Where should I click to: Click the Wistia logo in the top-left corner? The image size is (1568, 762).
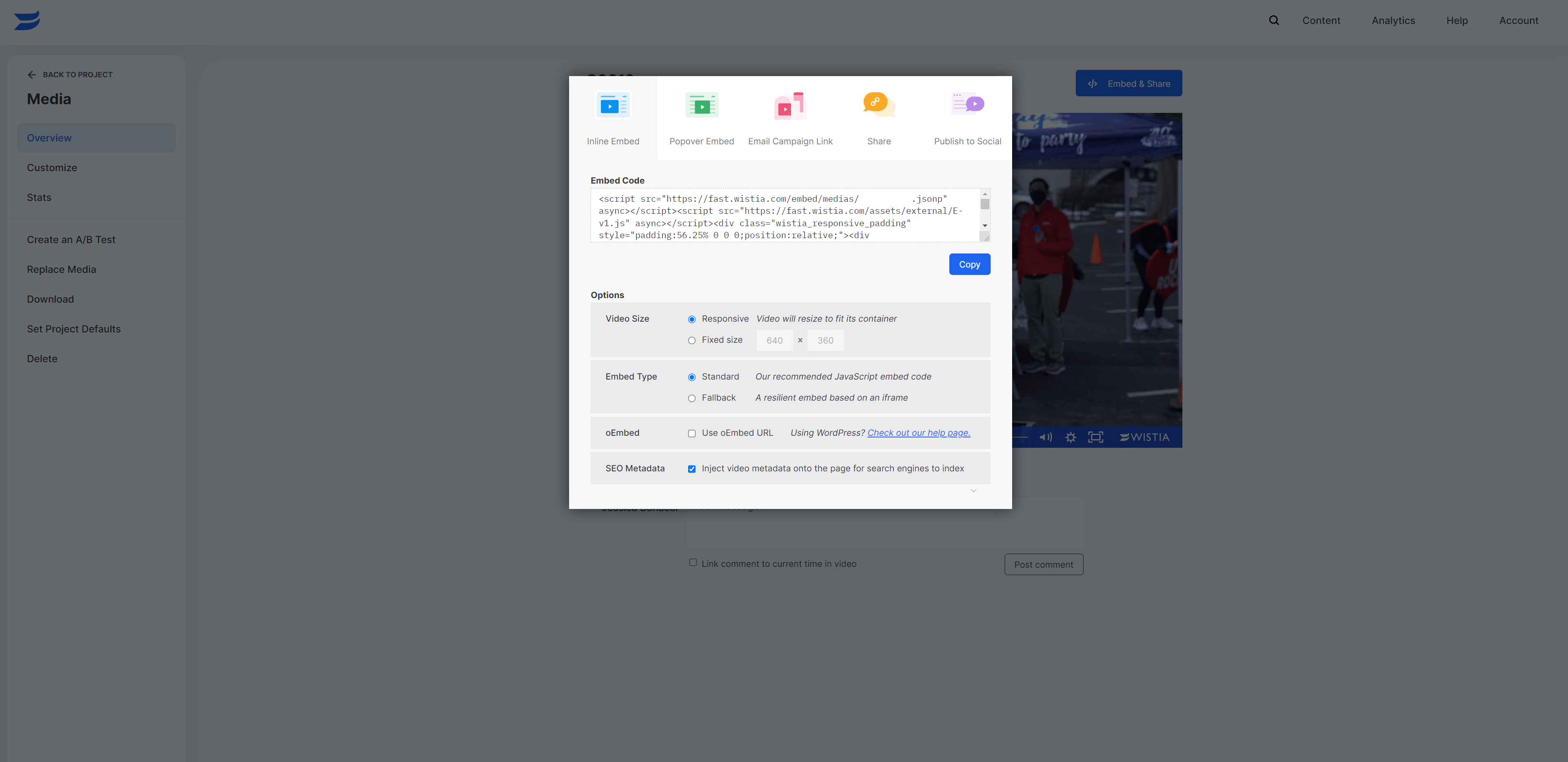27,19
